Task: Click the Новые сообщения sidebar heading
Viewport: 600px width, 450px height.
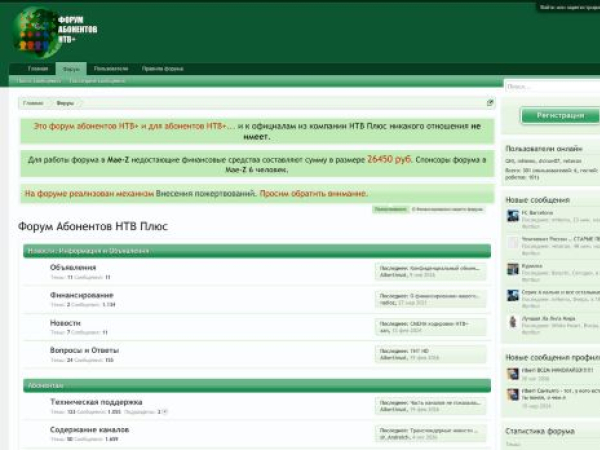Action: tap(537, 200)
